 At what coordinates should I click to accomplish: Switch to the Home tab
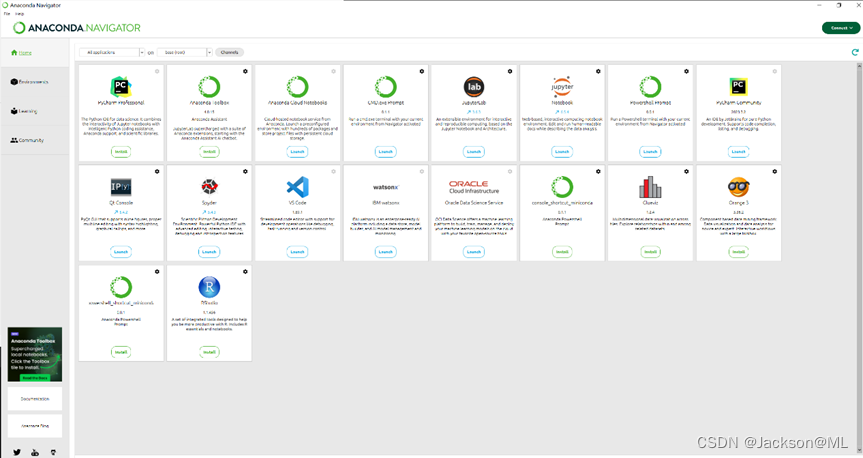[x=34, y=53]
